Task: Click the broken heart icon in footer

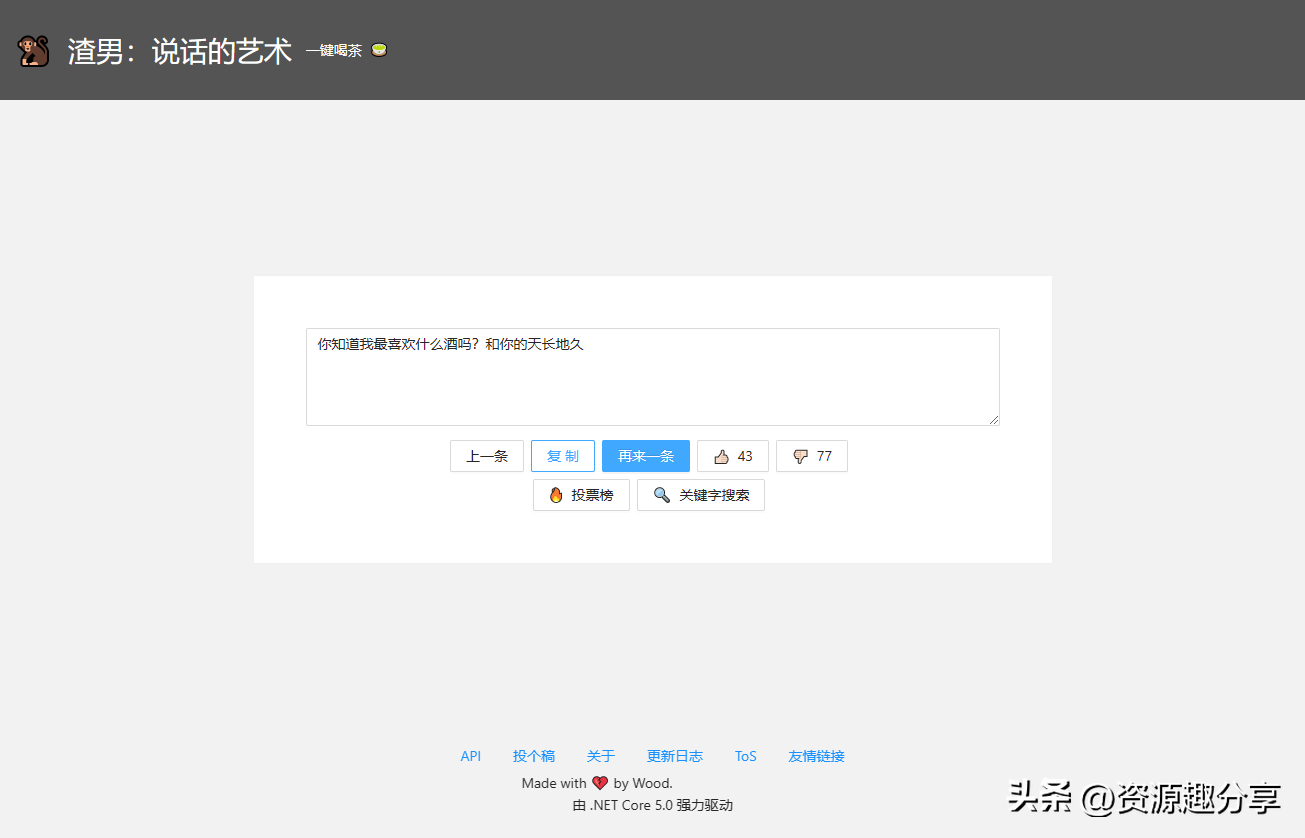Action: pyautogui.click(x=600, y=783)
